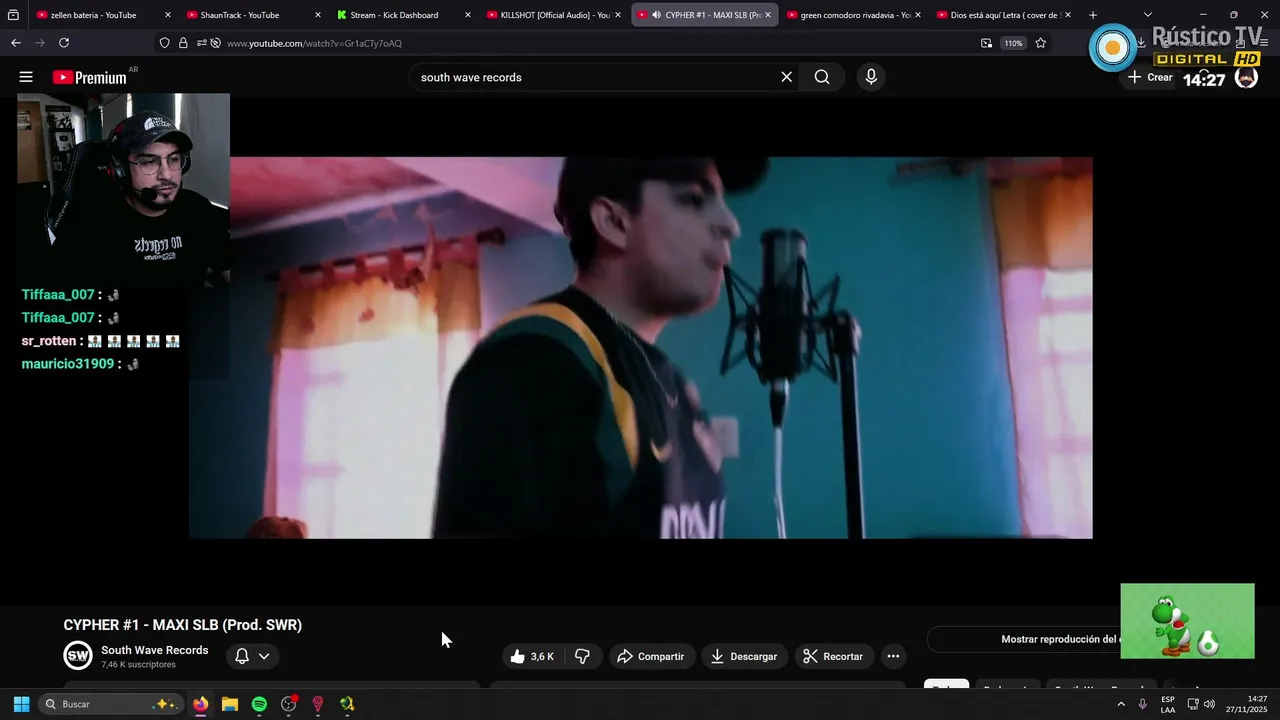Screen dimensions: 1280x720
Task: Close the Stream - Kick Dashboard tab
Action: tap(467, 15)
